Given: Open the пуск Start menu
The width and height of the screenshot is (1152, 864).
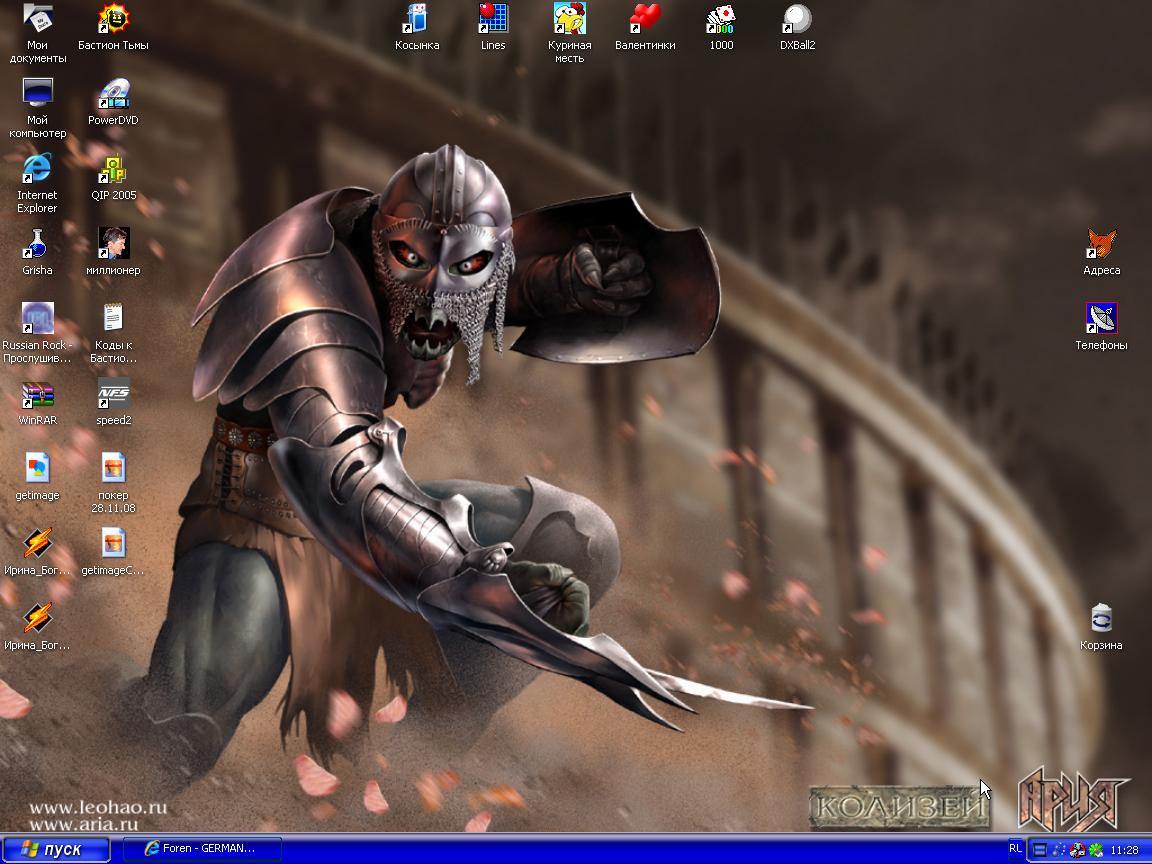Looking at the screenshot, I should [x=55, y=849].
